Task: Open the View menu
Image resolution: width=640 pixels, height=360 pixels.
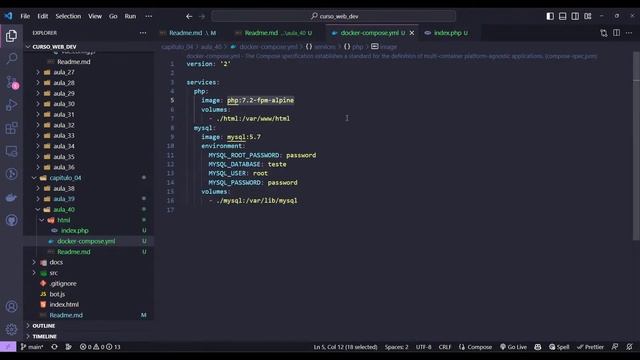Action: (95, 16)
